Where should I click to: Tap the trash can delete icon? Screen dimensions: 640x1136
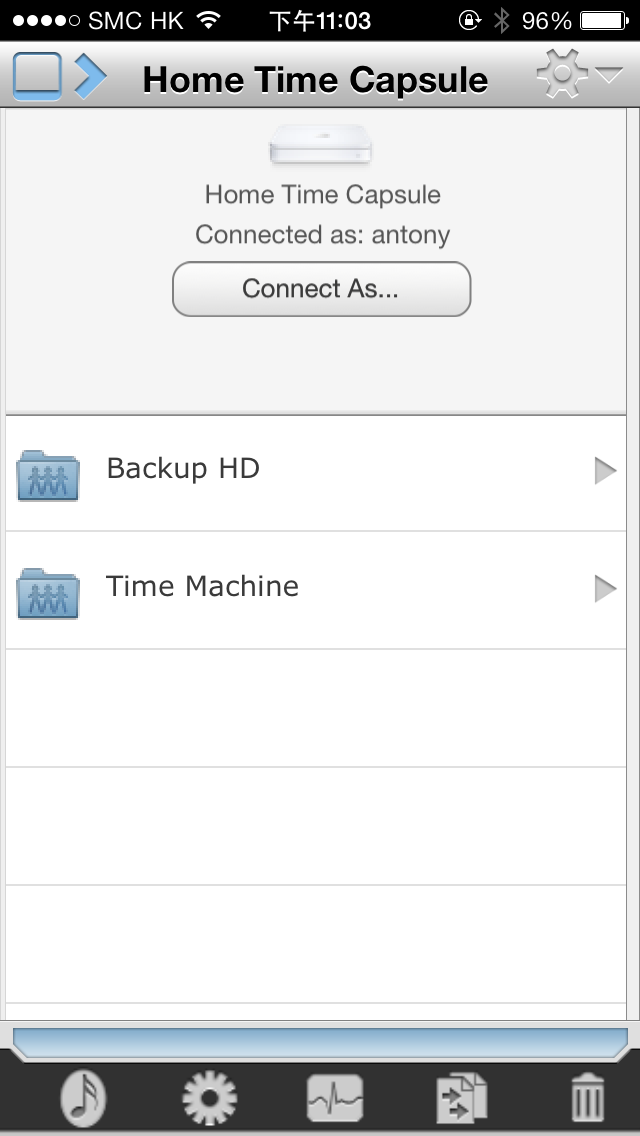[587, 1098]
